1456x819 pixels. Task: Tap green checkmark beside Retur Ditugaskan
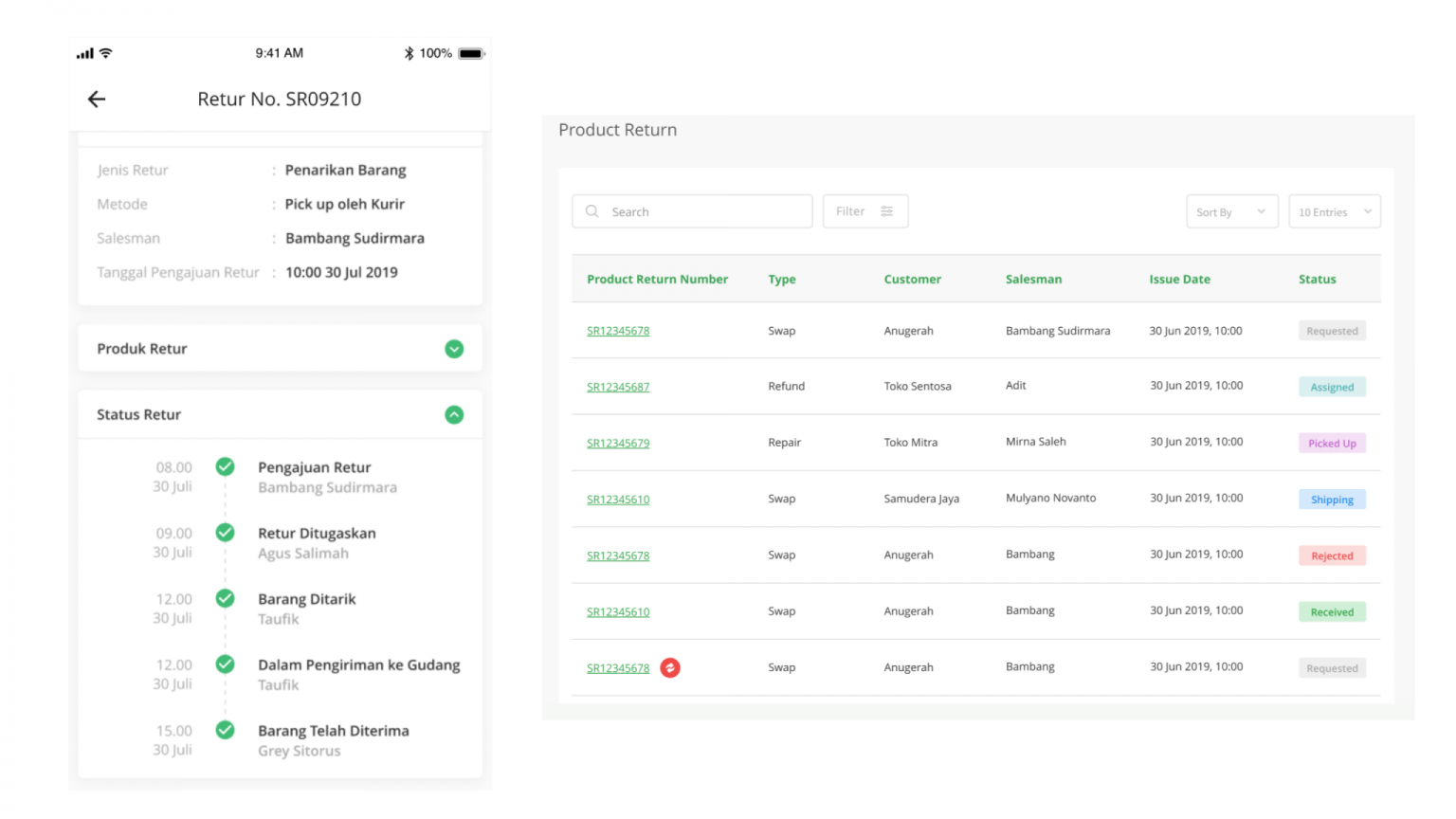coord(225,533)
